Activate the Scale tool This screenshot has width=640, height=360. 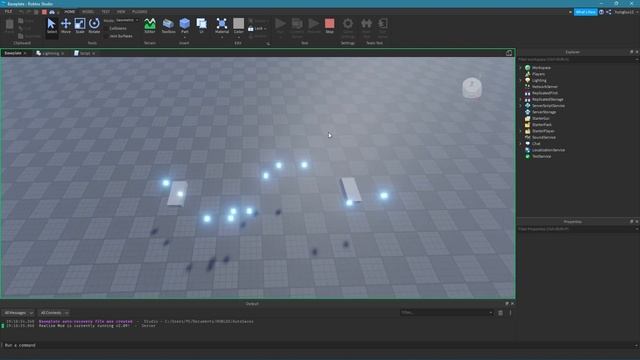(80, 26)
